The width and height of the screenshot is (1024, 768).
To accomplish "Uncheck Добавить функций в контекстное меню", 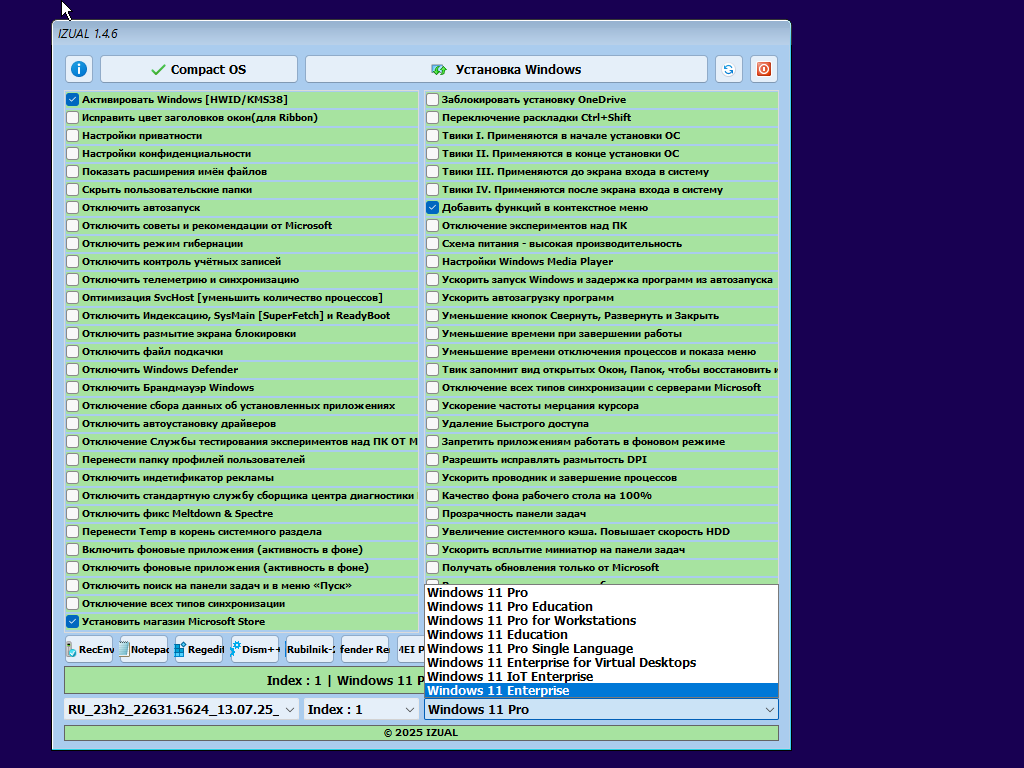I will click(432, 208).
